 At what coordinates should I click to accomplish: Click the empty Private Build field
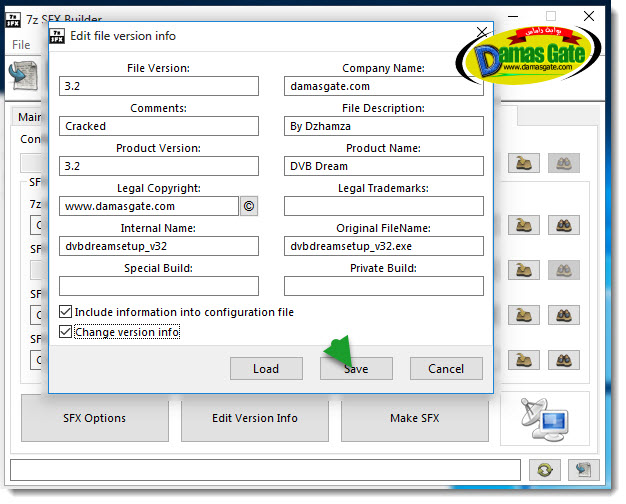click(x=384, y=286)
